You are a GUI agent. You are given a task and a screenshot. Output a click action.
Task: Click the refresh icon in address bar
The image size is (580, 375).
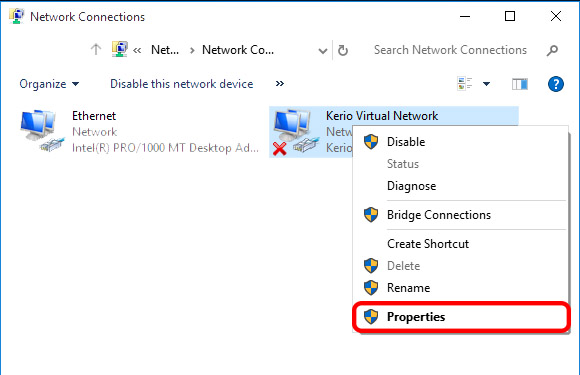click(x=343, y=50)
